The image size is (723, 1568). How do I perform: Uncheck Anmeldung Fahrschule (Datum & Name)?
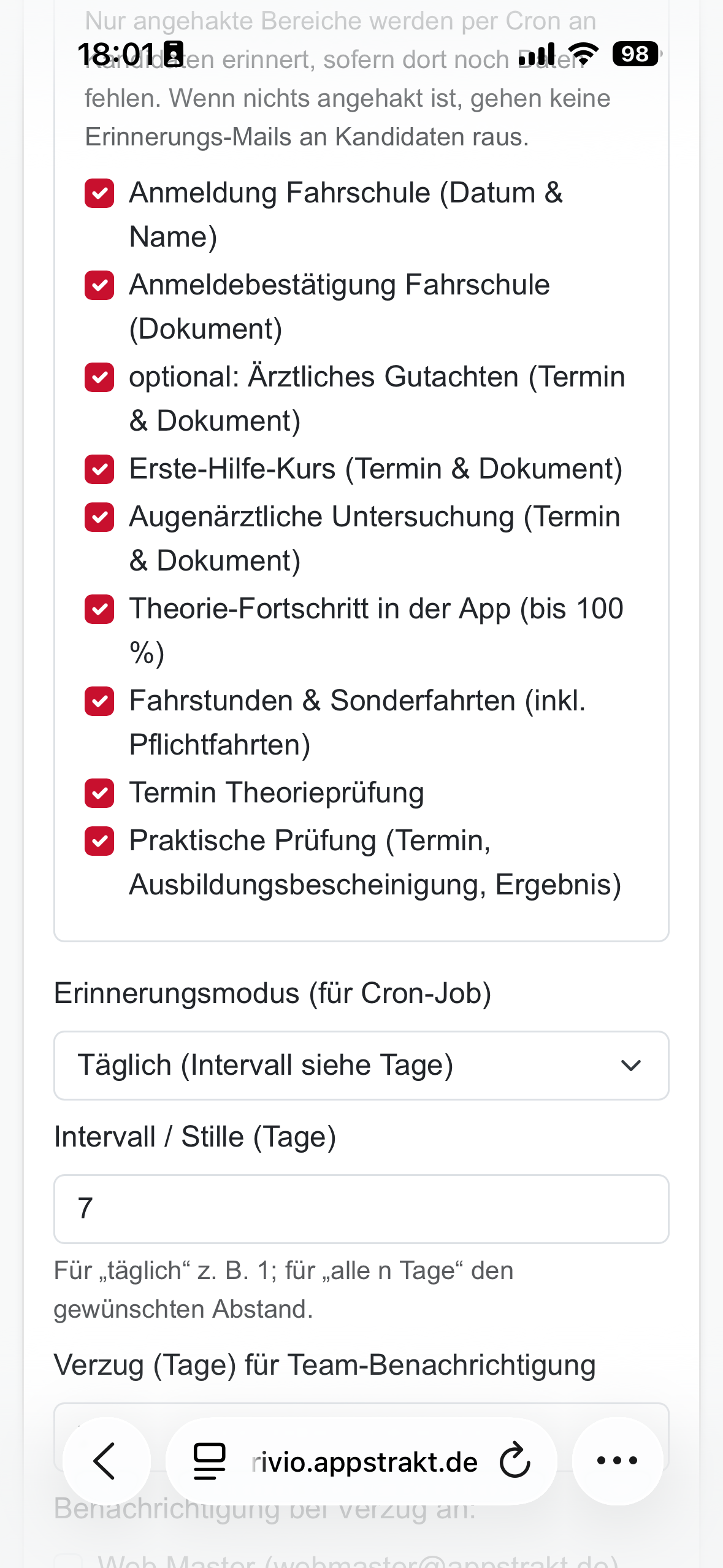point(99,194)
